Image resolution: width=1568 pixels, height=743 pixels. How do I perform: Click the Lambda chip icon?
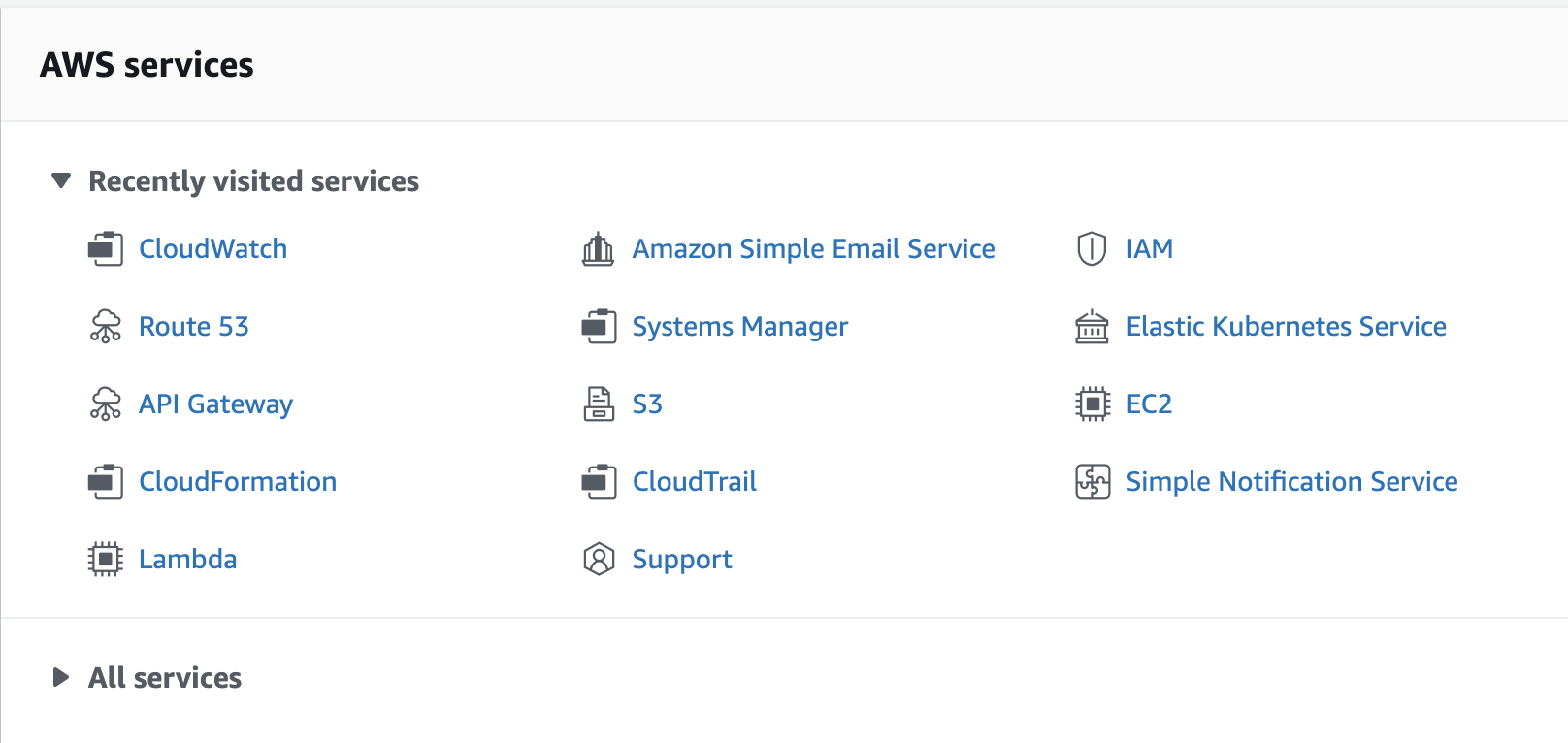(106, 559)
